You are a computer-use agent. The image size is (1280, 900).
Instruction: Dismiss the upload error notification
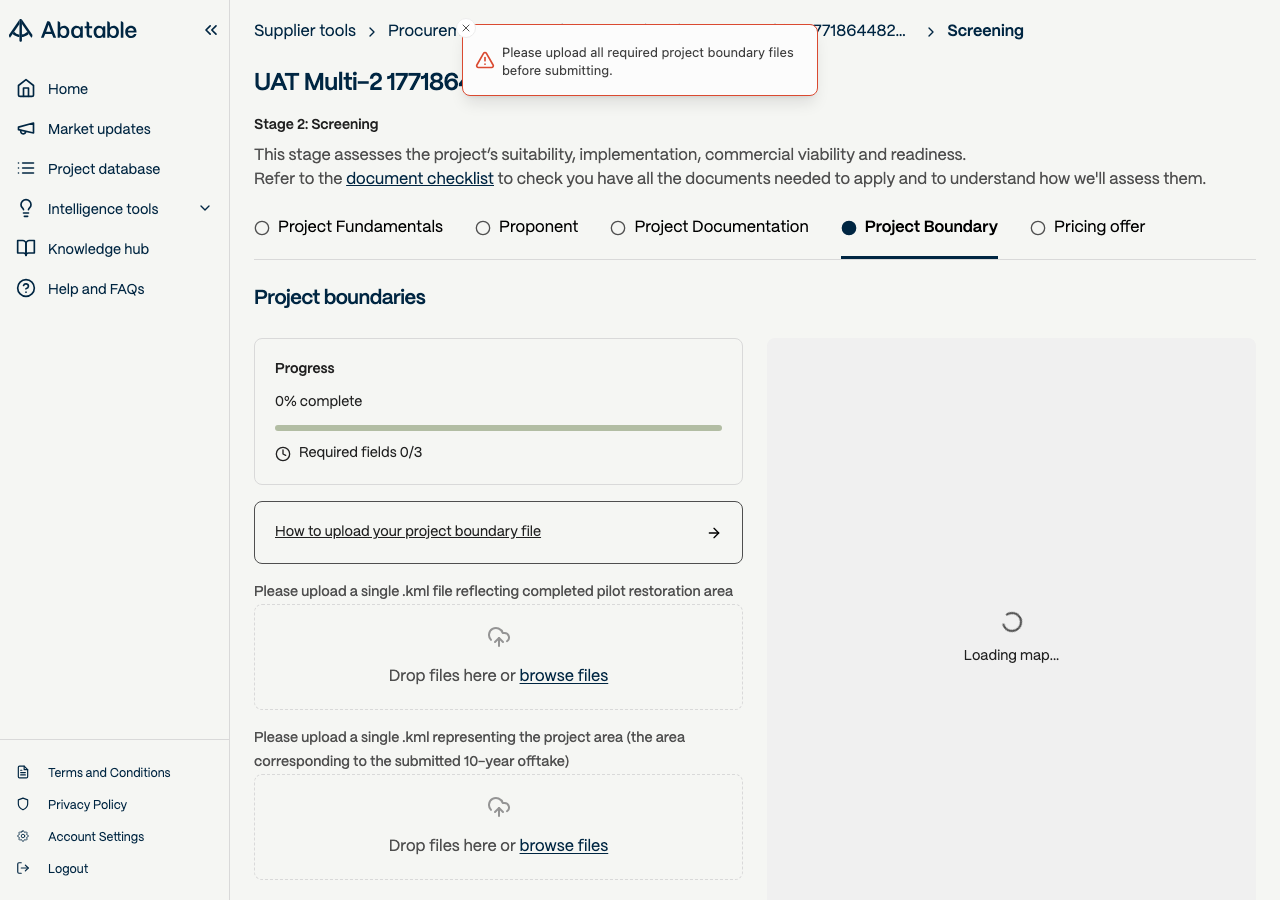click(466, 28)
